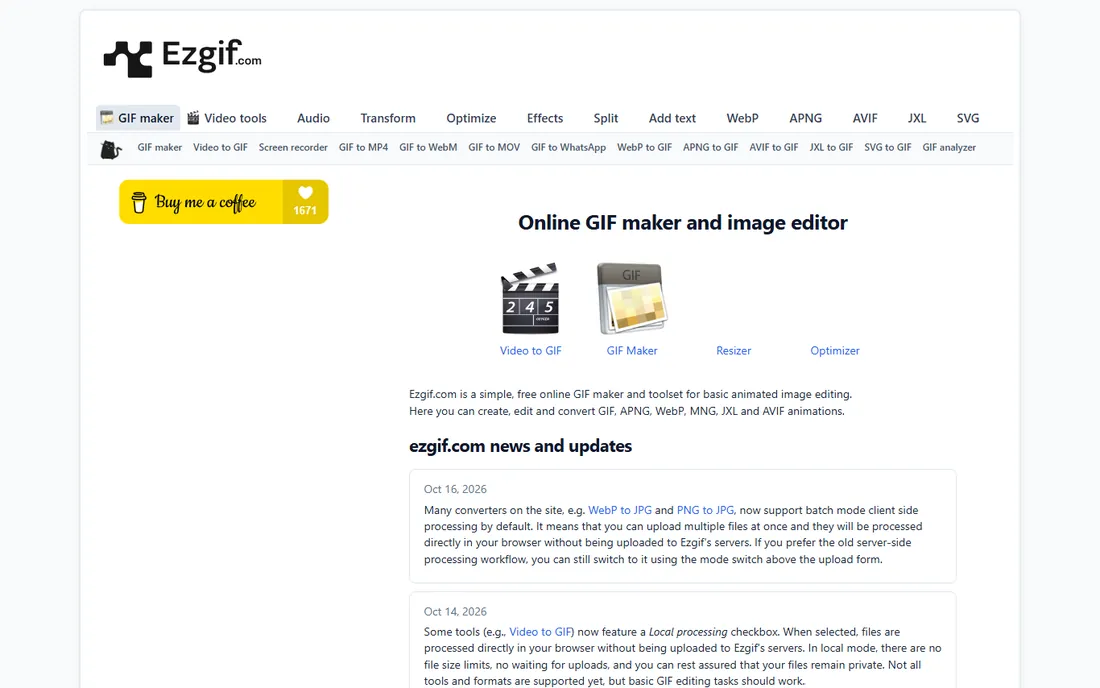Open the Effects tab
The width and height of the screenshot is (1100, 688).
point(545,118)
